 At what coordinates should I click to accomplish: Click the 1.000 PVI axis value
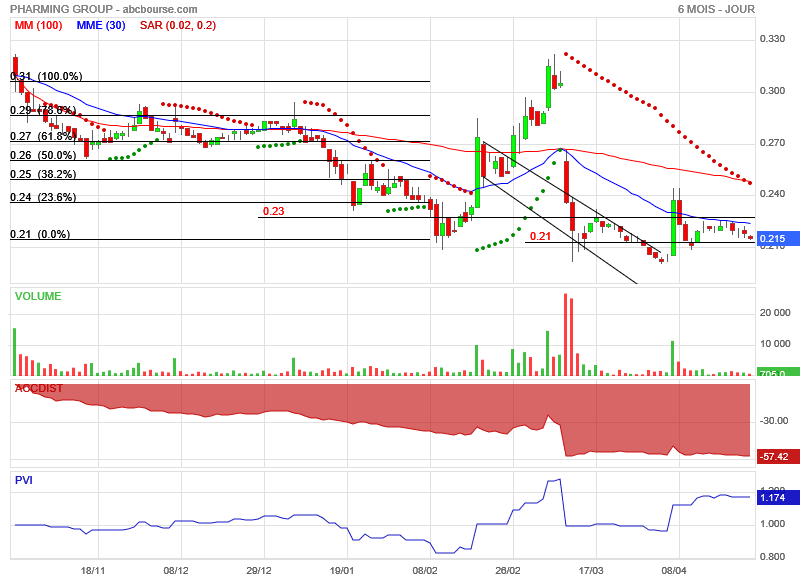click(772, 524)
